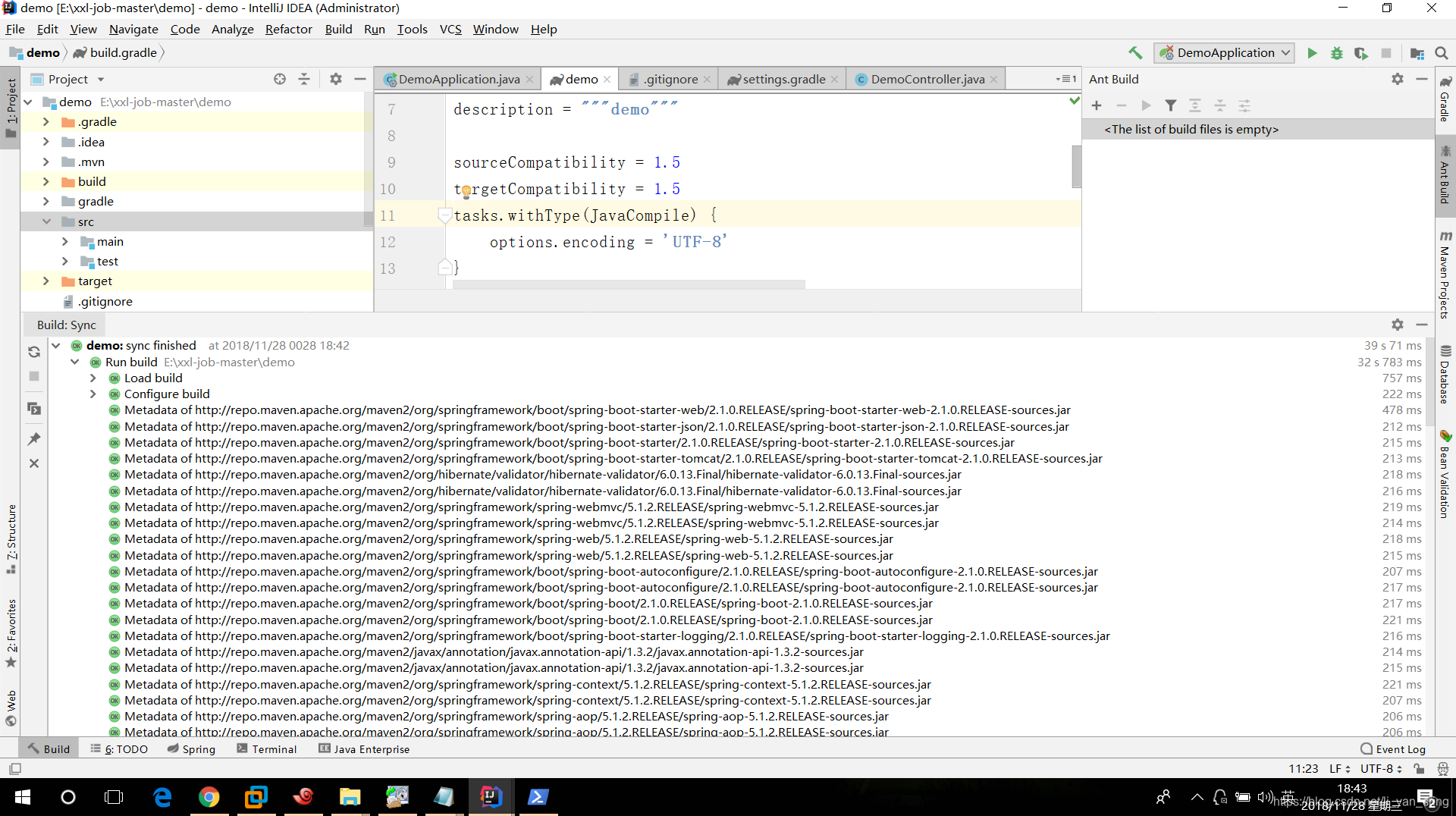This screenshot has height=816, width=1456.
Task: Close the .gitignore editor tab
Action: point(707,80)
